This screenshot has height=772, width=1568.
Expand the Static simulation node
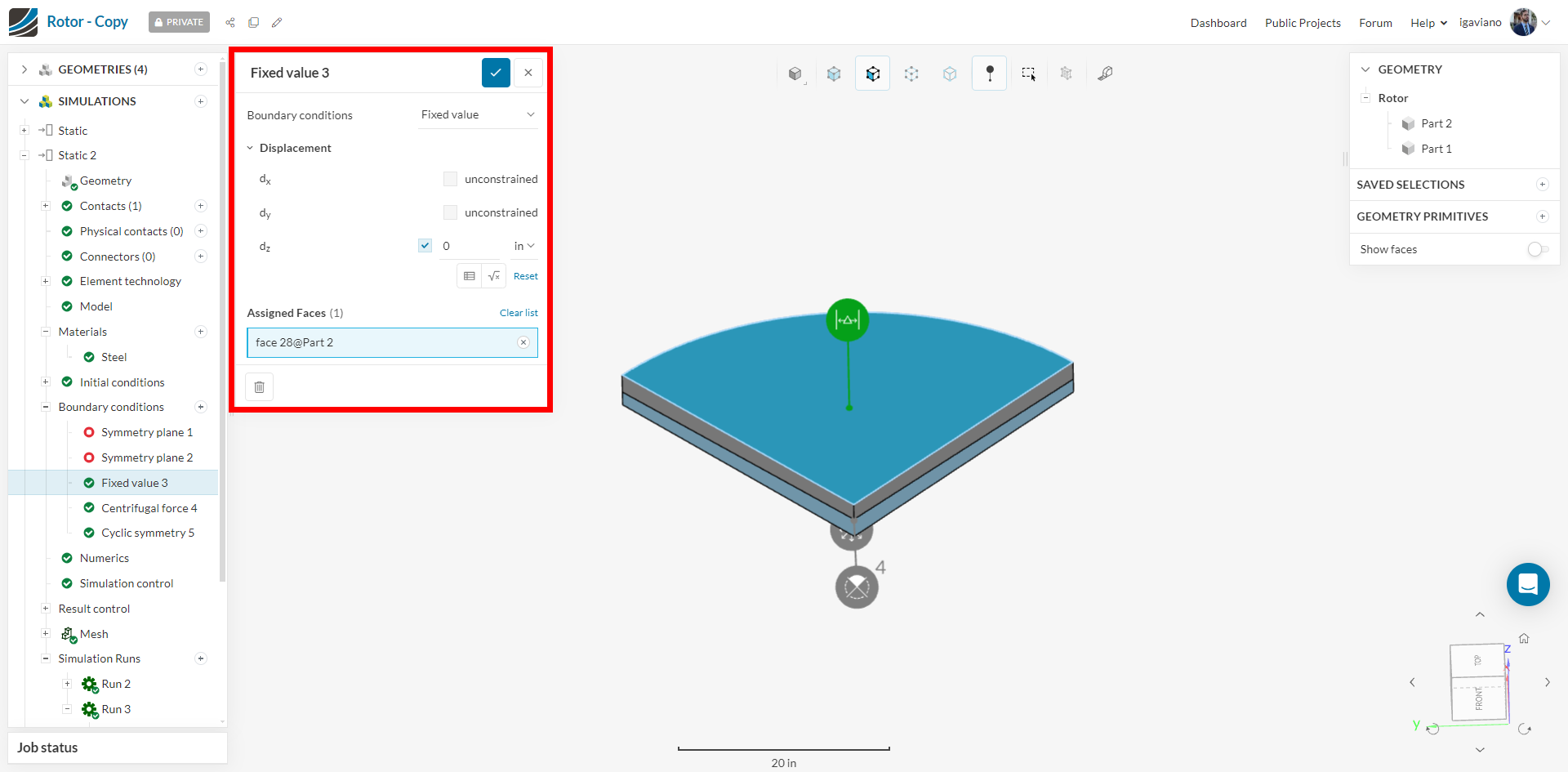click(24, 131)
